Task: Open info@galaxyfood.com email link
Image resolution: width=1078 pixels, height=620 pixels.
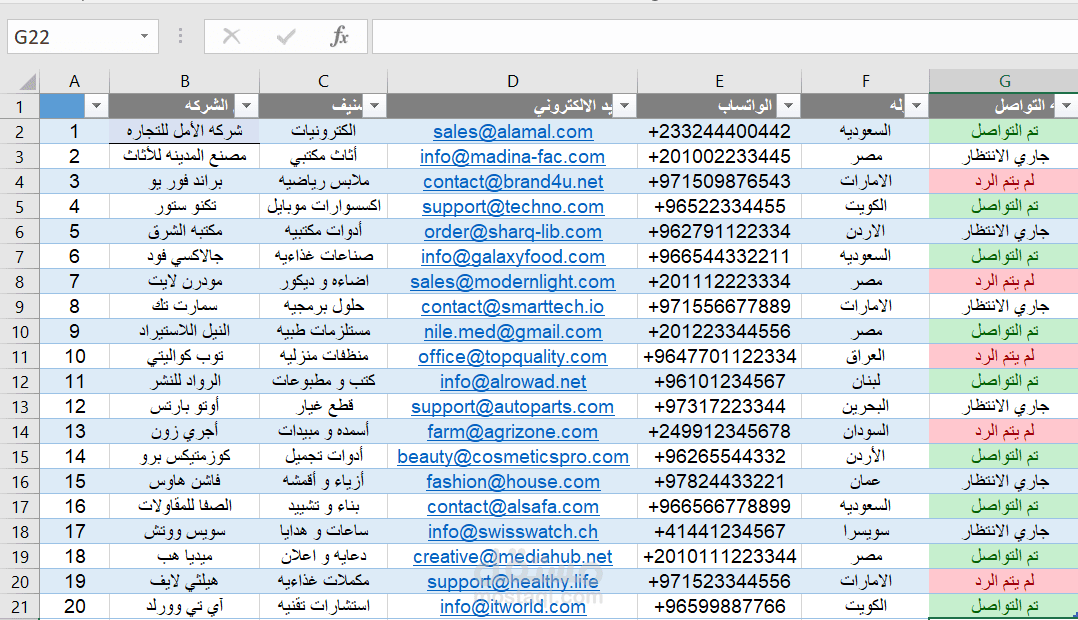Action: pos(513,256)
